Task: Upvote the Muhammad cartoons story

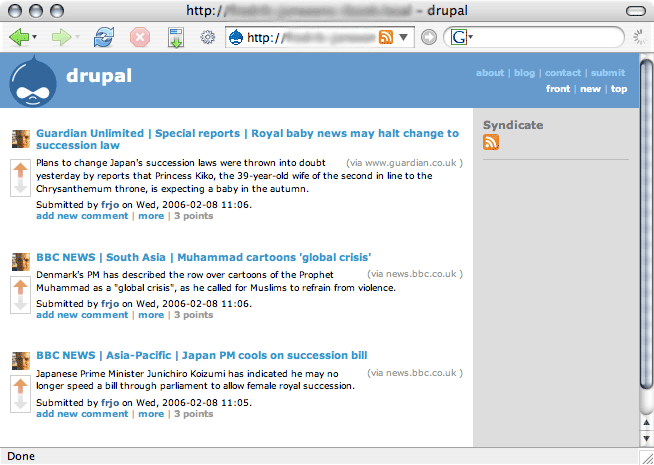Action: (19, 288)
